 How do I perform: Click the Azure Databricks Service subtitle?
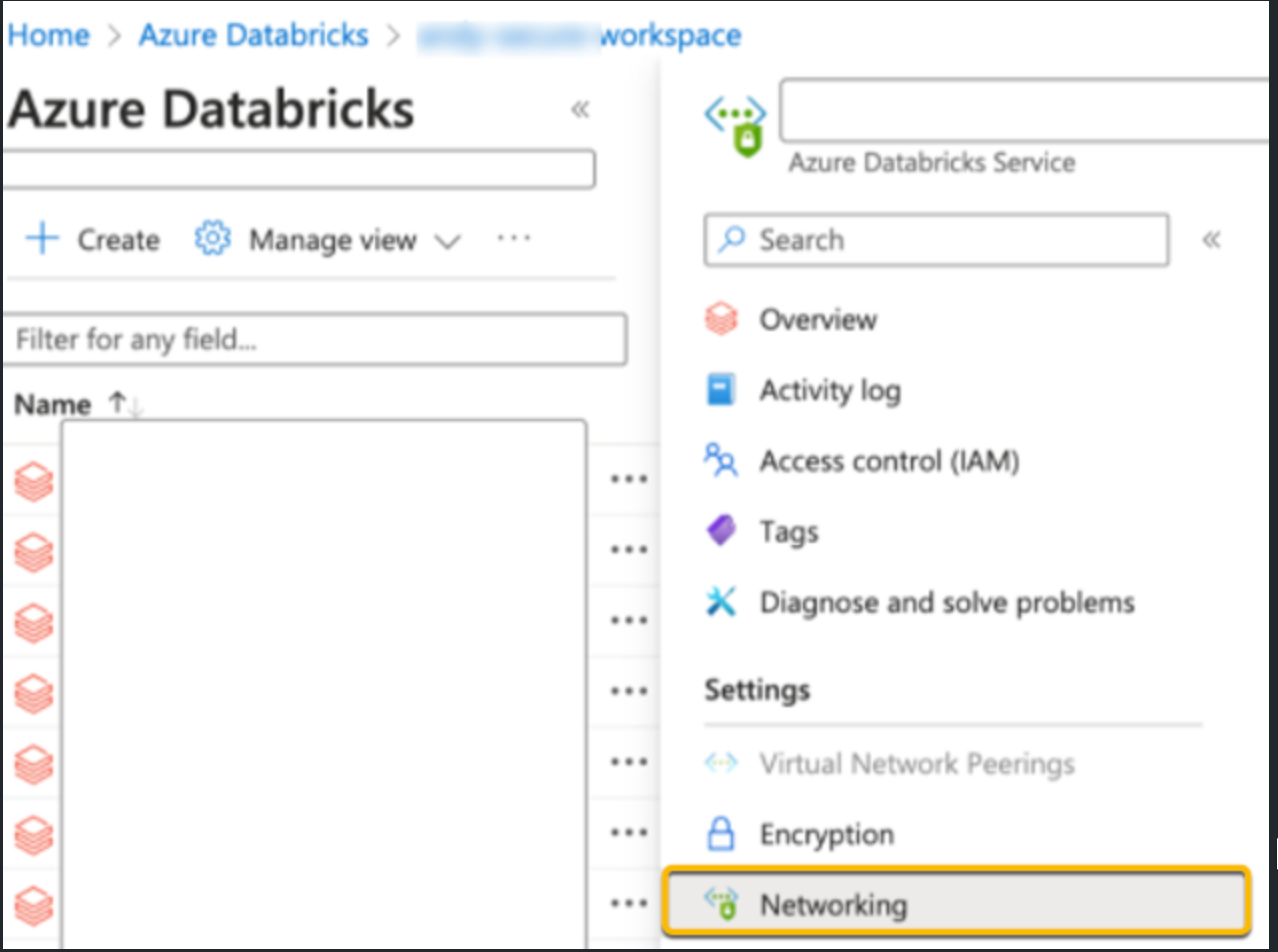click(x=932, y=162)
